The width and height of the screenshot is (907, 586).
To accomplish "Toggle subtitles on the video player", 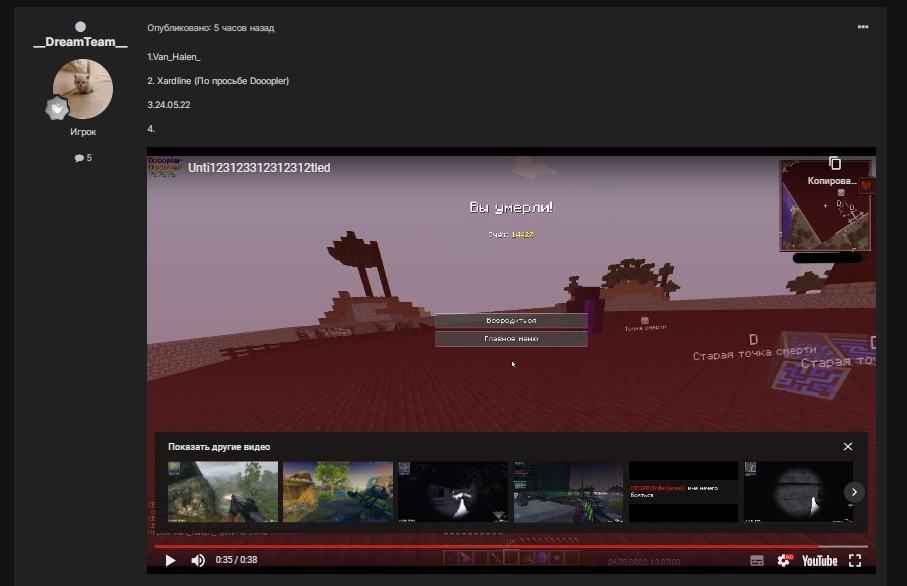I will pos(757,561).
